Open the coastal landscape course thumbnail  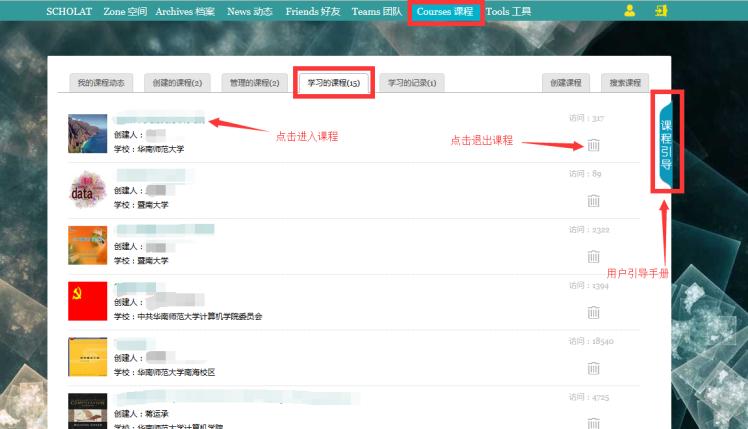(x=87, y=134)
